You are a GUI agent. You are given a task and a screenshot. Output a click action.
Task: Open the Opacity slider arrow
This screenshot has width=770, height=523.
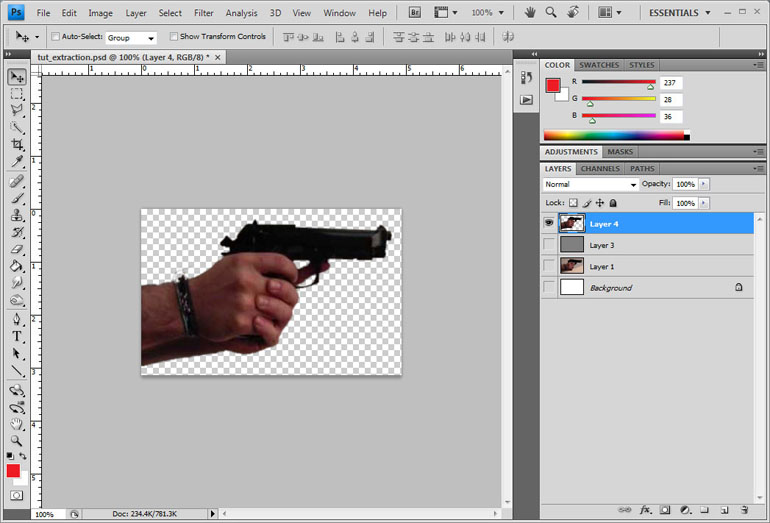point(704,184)
